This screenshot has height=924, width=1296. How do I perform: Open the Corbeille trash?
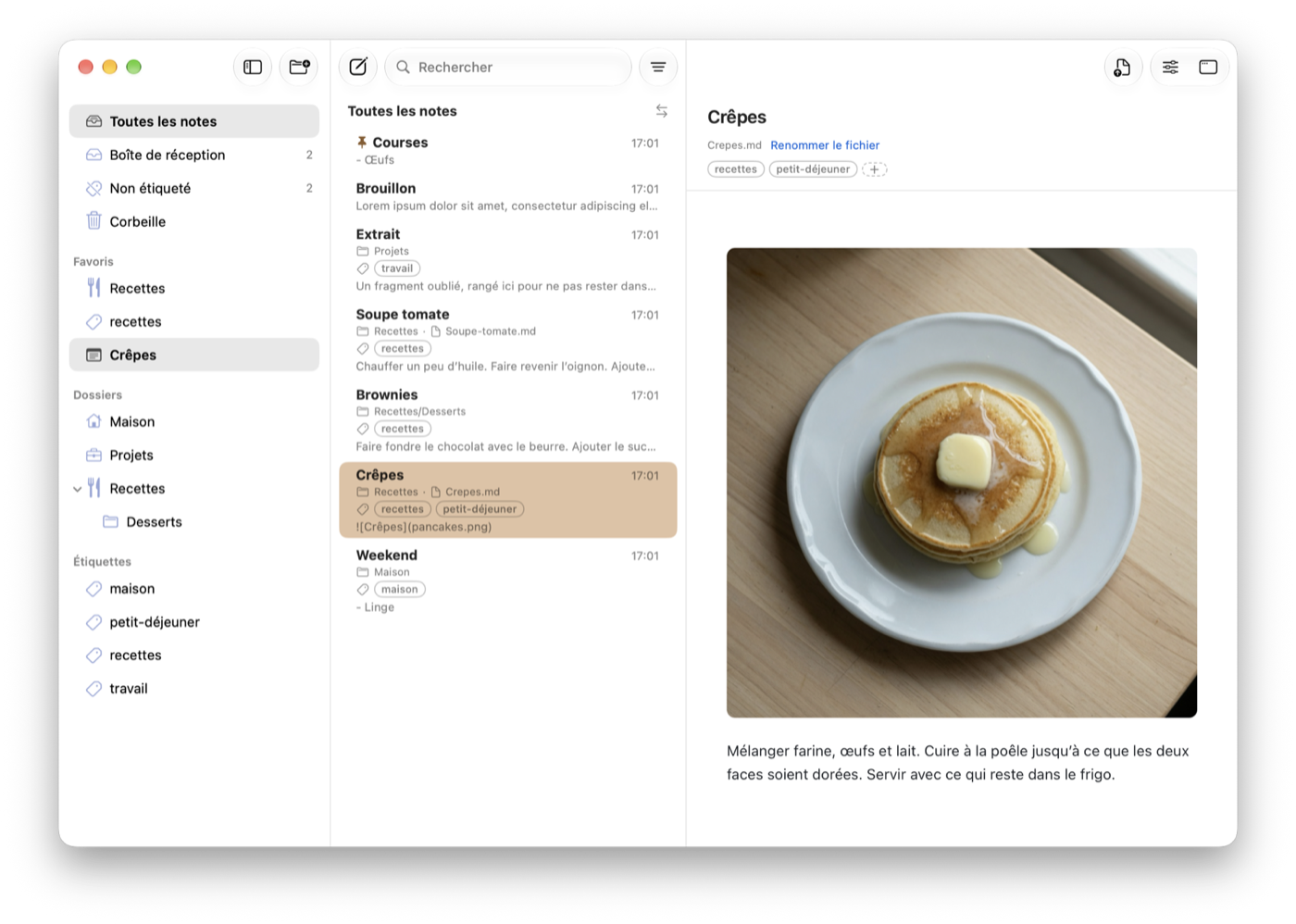[194, 221]
